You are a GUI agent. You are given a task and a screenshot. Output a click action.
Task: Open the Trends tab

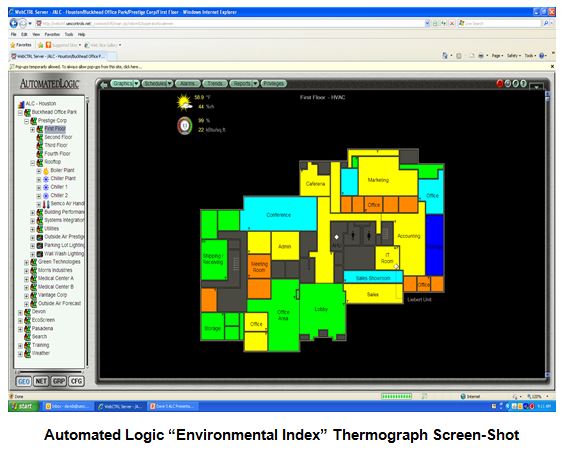215,84
